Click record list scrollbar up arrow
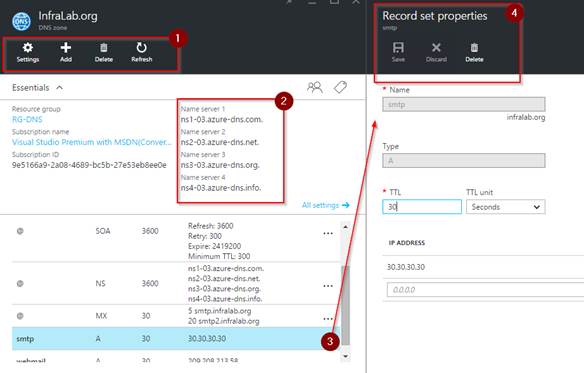This screenshot has height=373, width=584. (x=345, y=227)
